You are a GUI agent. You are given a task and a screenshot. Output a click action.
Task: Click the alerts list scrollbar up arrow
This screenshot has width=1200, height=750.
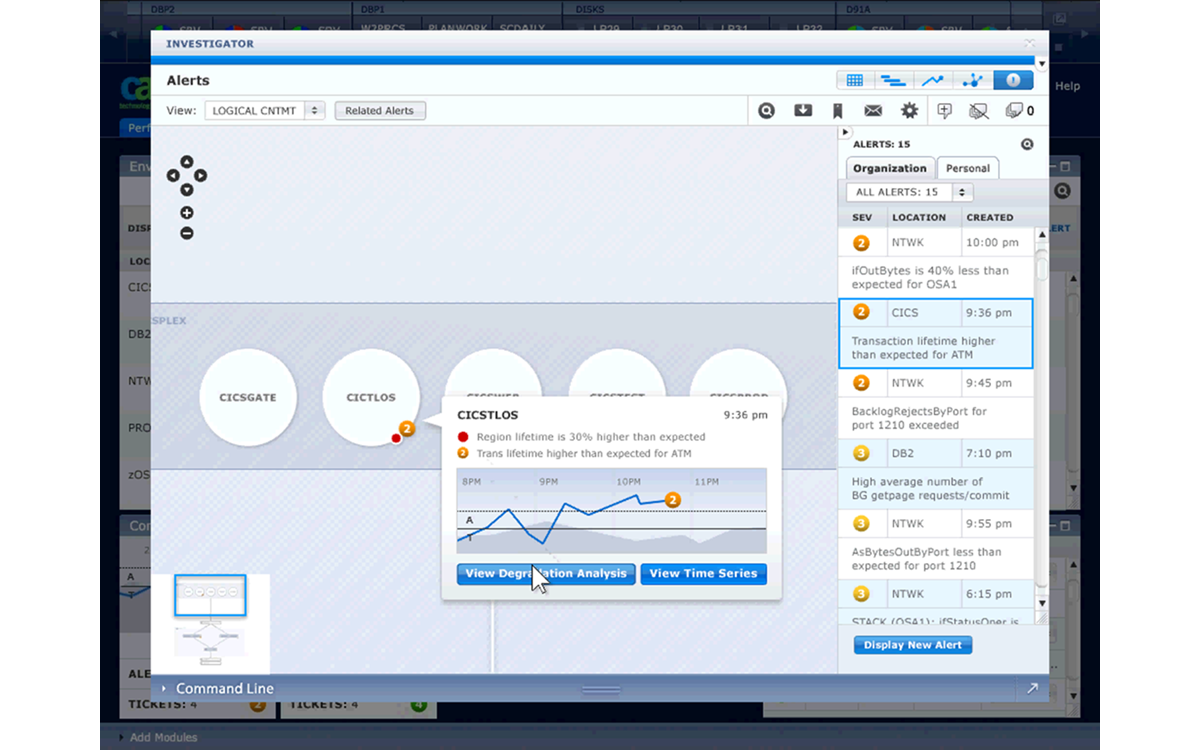(1041, 234)
